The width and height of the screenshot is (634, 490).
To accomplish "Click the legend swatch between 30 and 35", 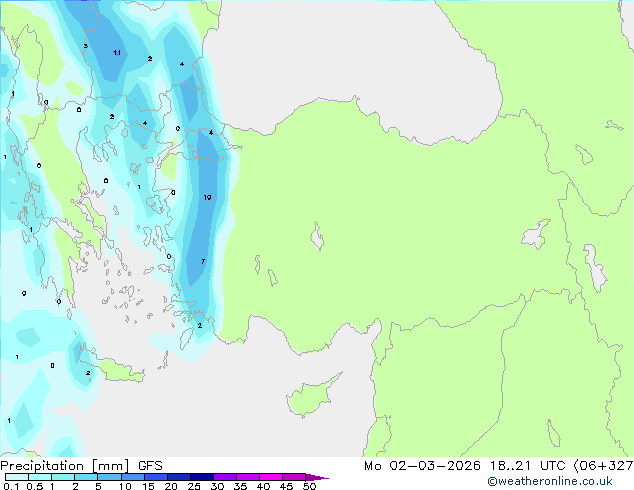I will click(225, 477).
